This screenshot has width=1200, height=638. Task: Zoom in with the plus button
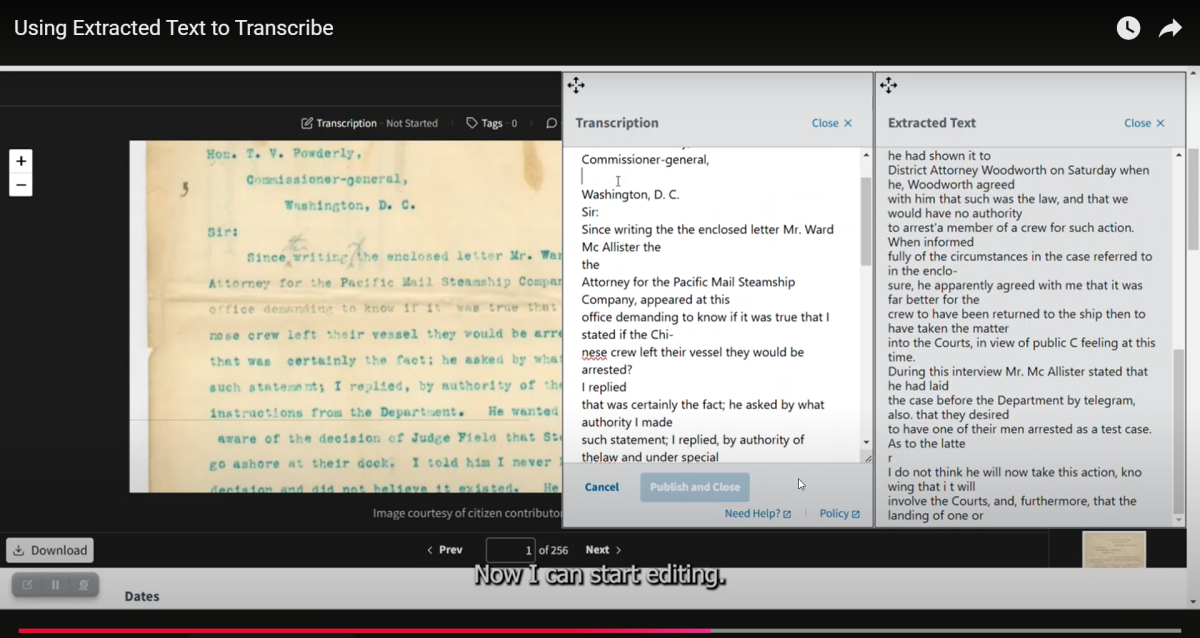coord(21,161)
